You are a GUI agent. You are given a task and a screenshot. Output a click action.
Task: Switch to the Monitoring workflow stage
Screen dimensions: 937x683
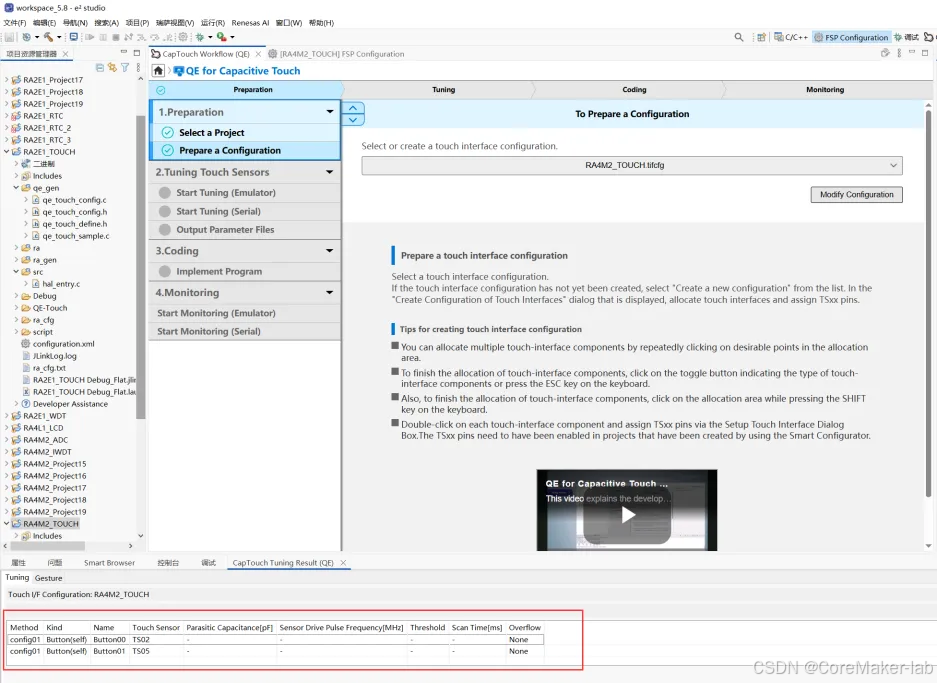pos(825,90)
